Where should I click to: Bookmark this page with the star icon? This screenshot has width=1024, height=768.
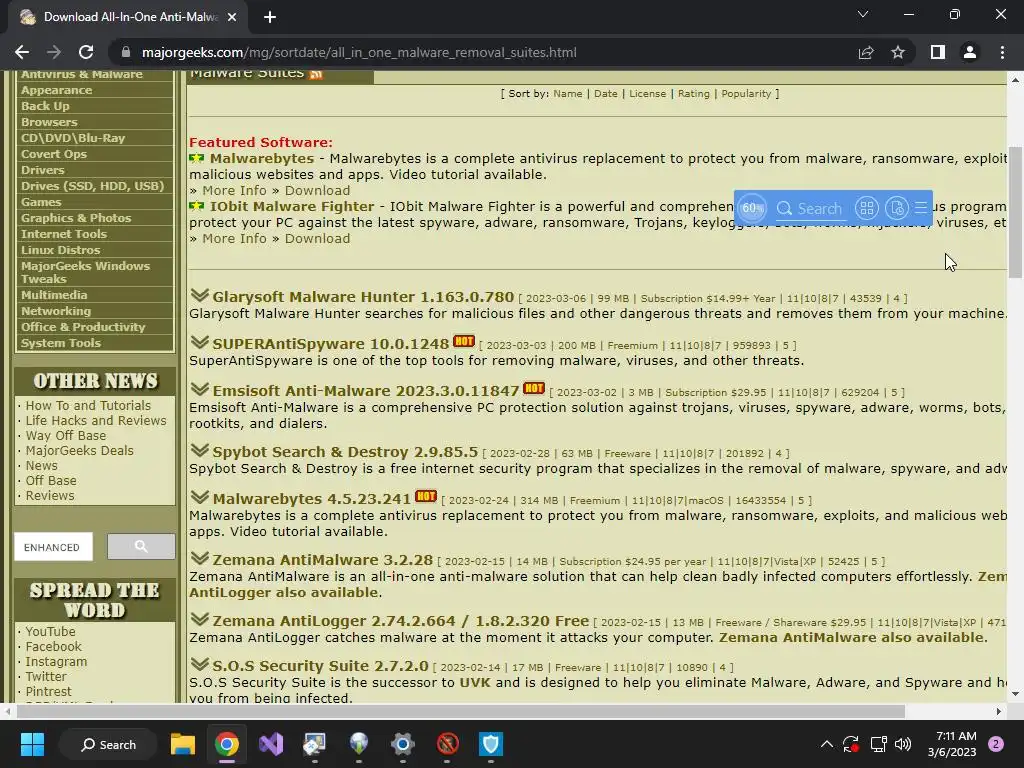pyautogui.click(x=898, y=52)
